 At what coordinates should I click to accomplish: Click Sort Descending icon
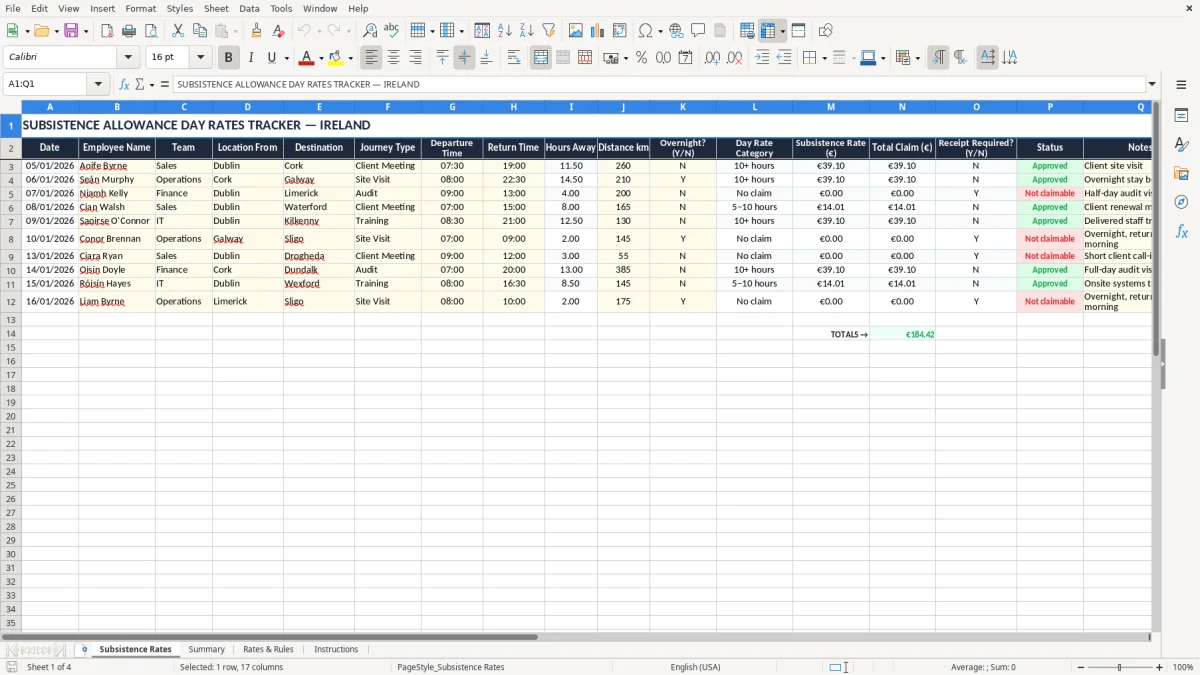pos(527,31)
